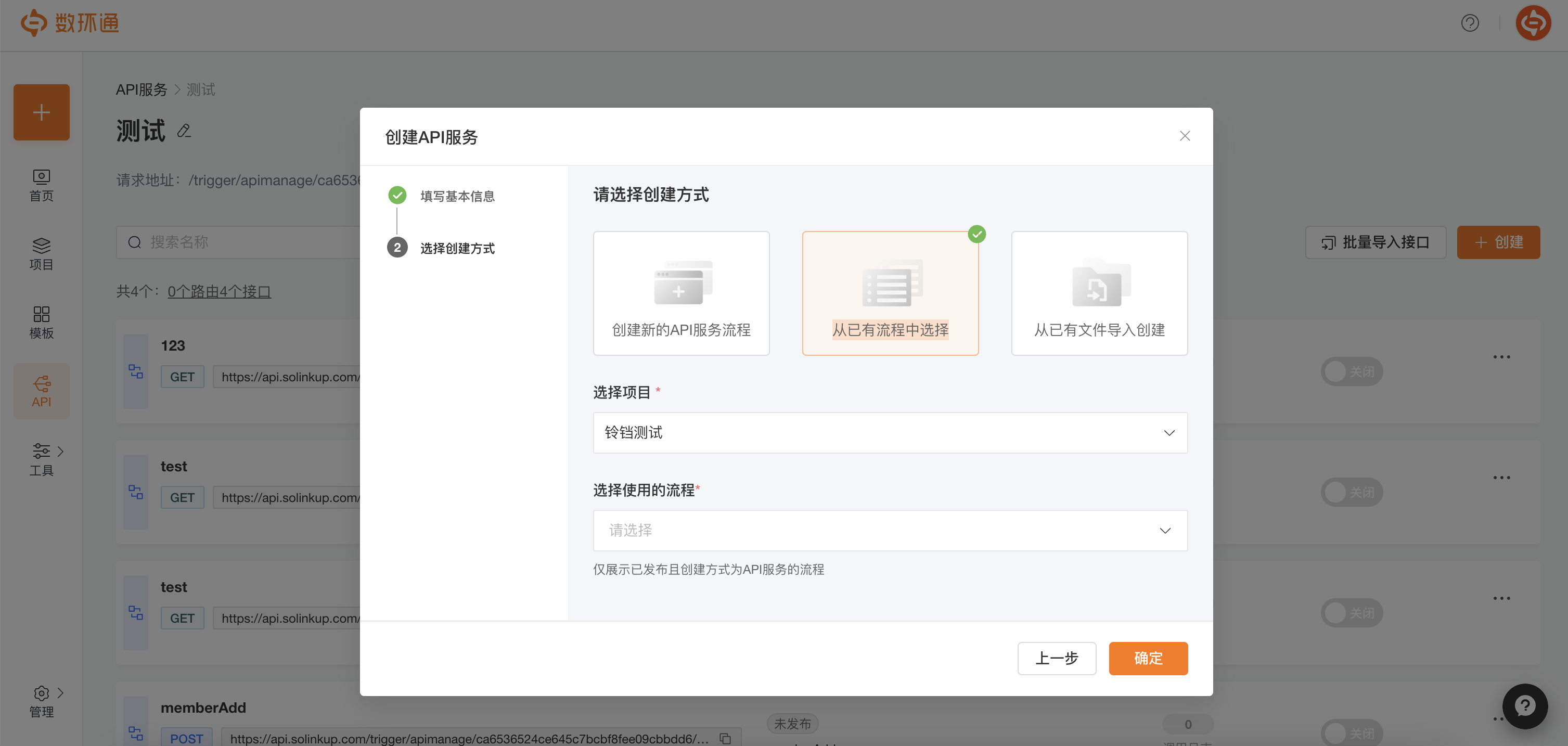Close the 创建API服务 dialog

[1185, 136]
